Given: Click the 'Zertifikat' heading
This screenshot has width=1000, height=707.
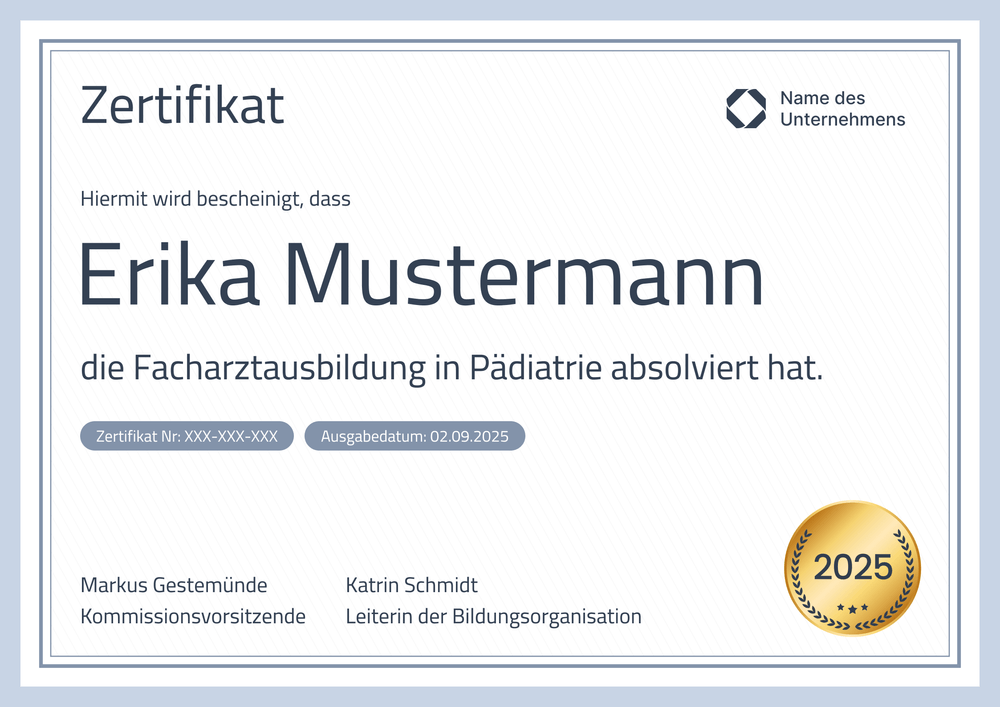Looking at the screenshot, I should pyautogui.click(x=182, y=105).
